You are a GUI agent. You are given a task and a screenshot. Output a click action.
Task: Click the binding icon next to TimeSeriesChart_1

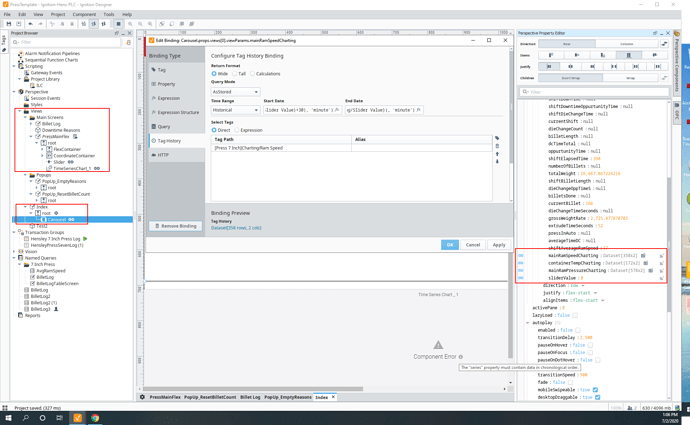97,168
